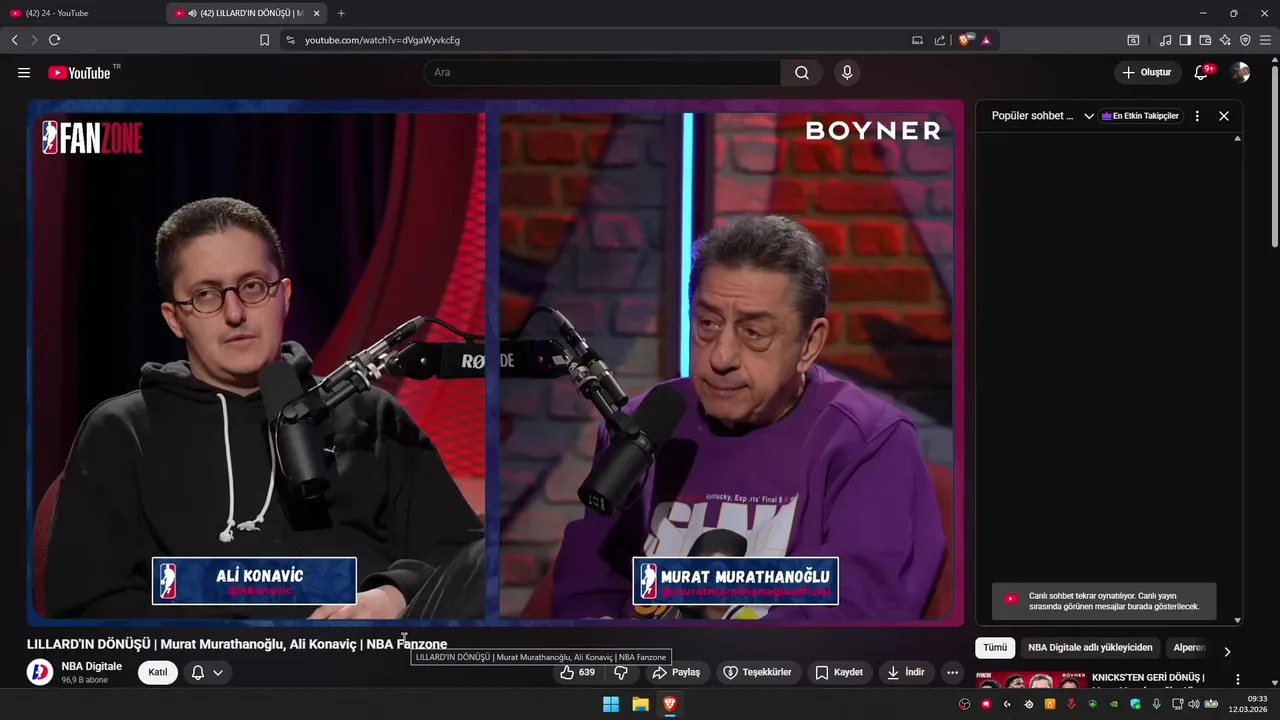Open Brave Rewards triangle icon

(x=986, y=40)
